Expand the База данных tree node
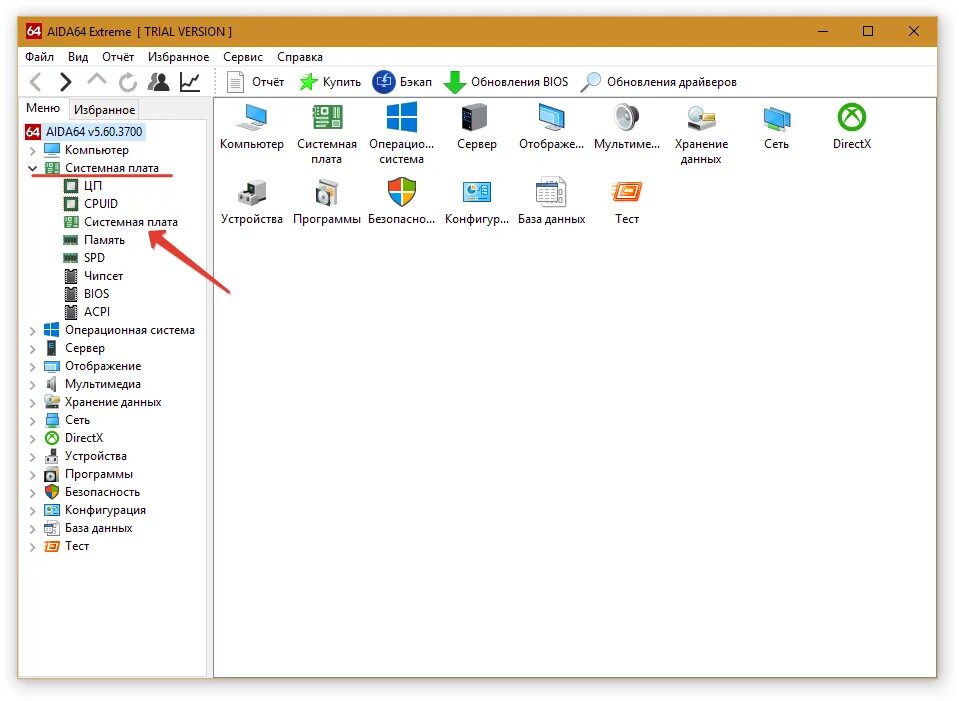The width and height of the screenshot is (959, 701). [x=32, y=528]
